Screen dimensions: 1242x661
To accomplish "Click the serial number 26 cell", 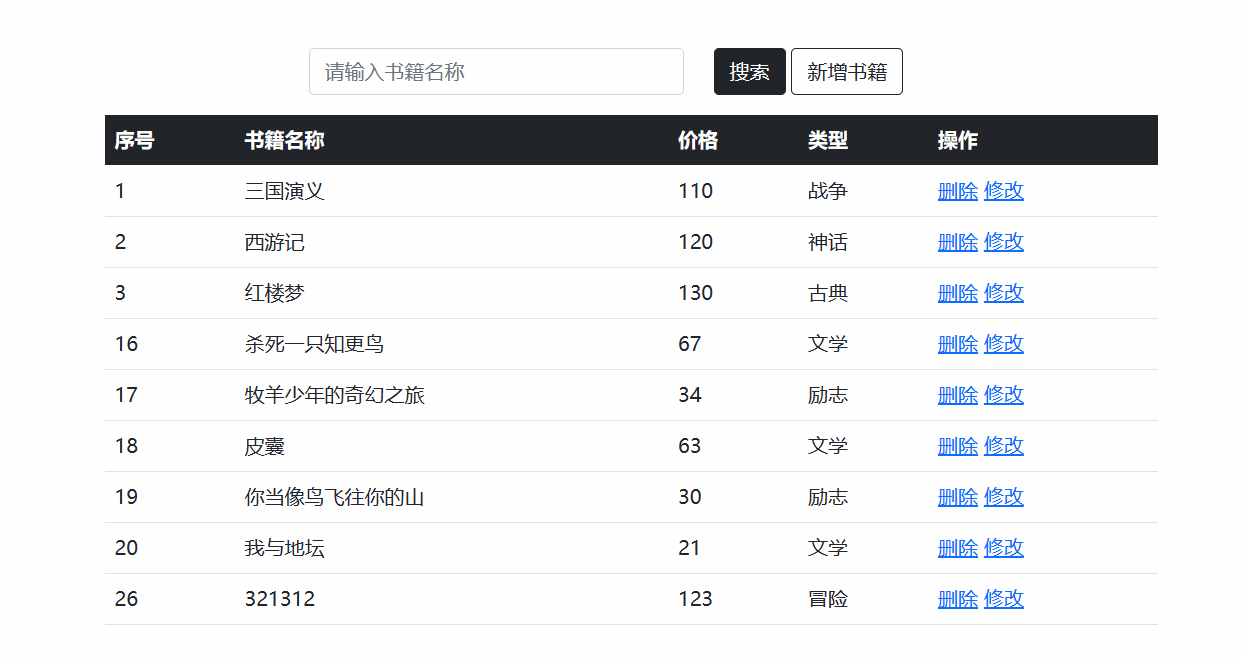I will (126, 599).
